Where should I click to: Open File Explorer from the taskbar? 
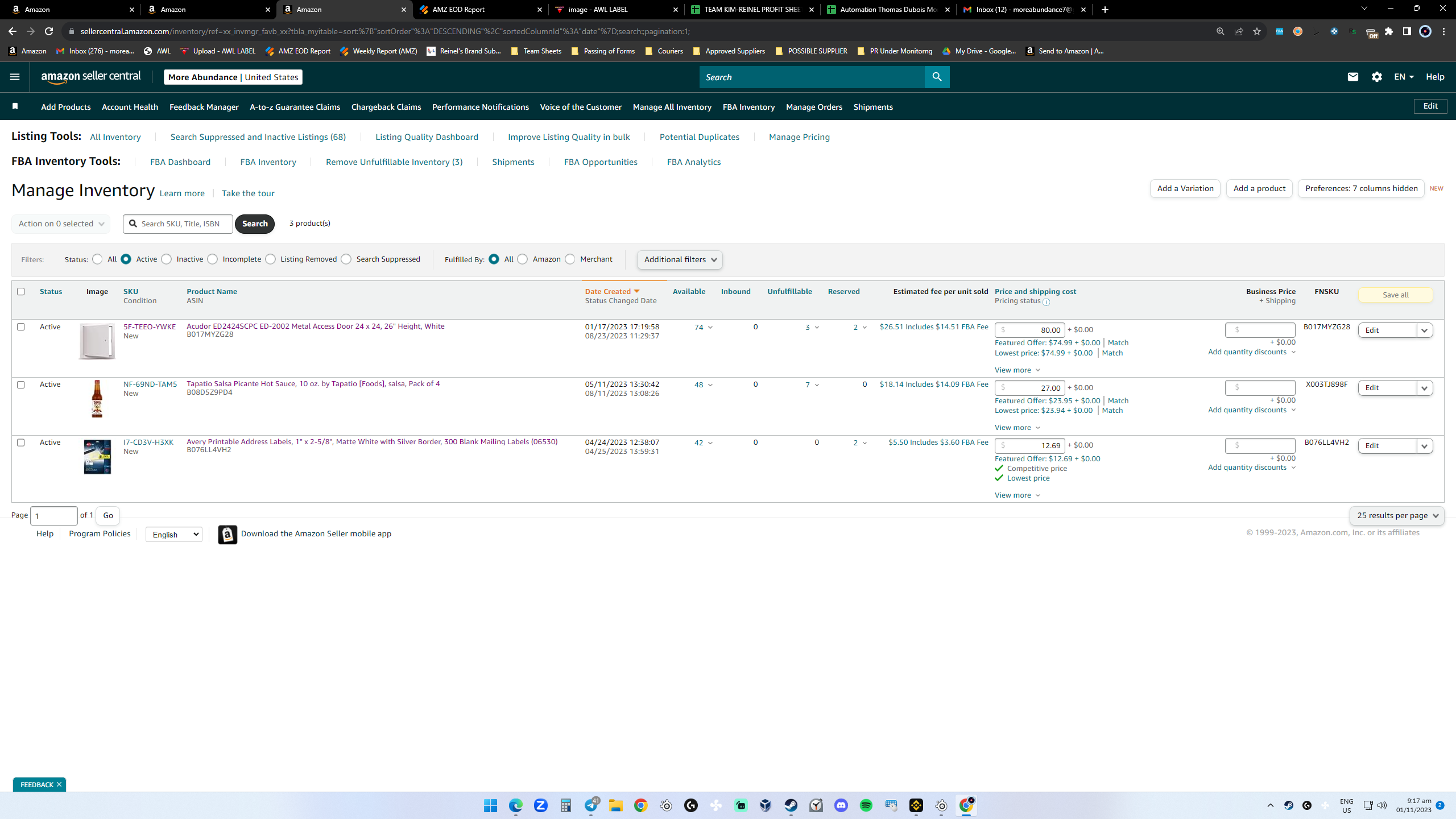tap(616, 805)
